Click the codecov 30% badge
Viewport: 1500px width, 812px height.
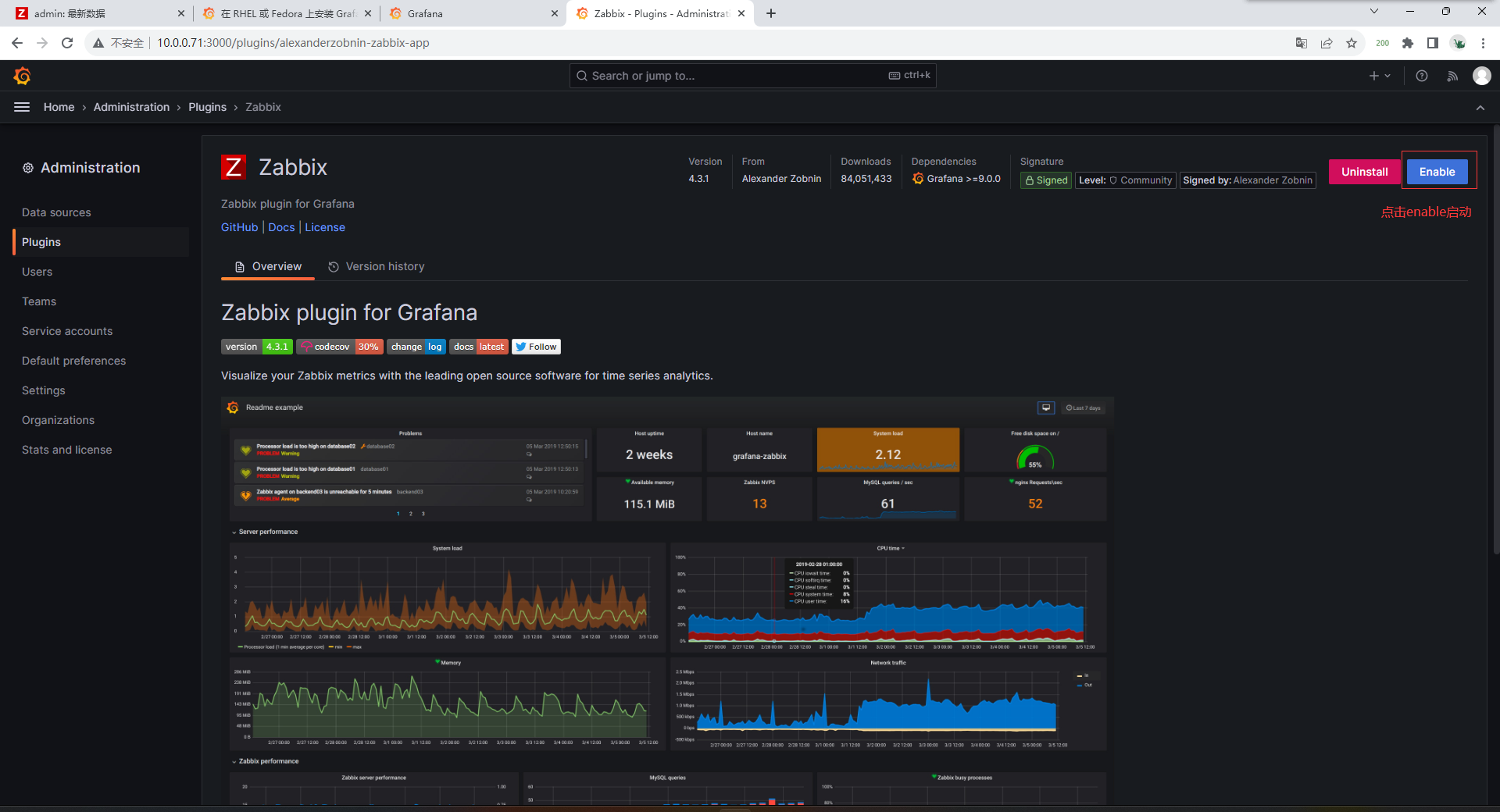[x=340, y=347]
